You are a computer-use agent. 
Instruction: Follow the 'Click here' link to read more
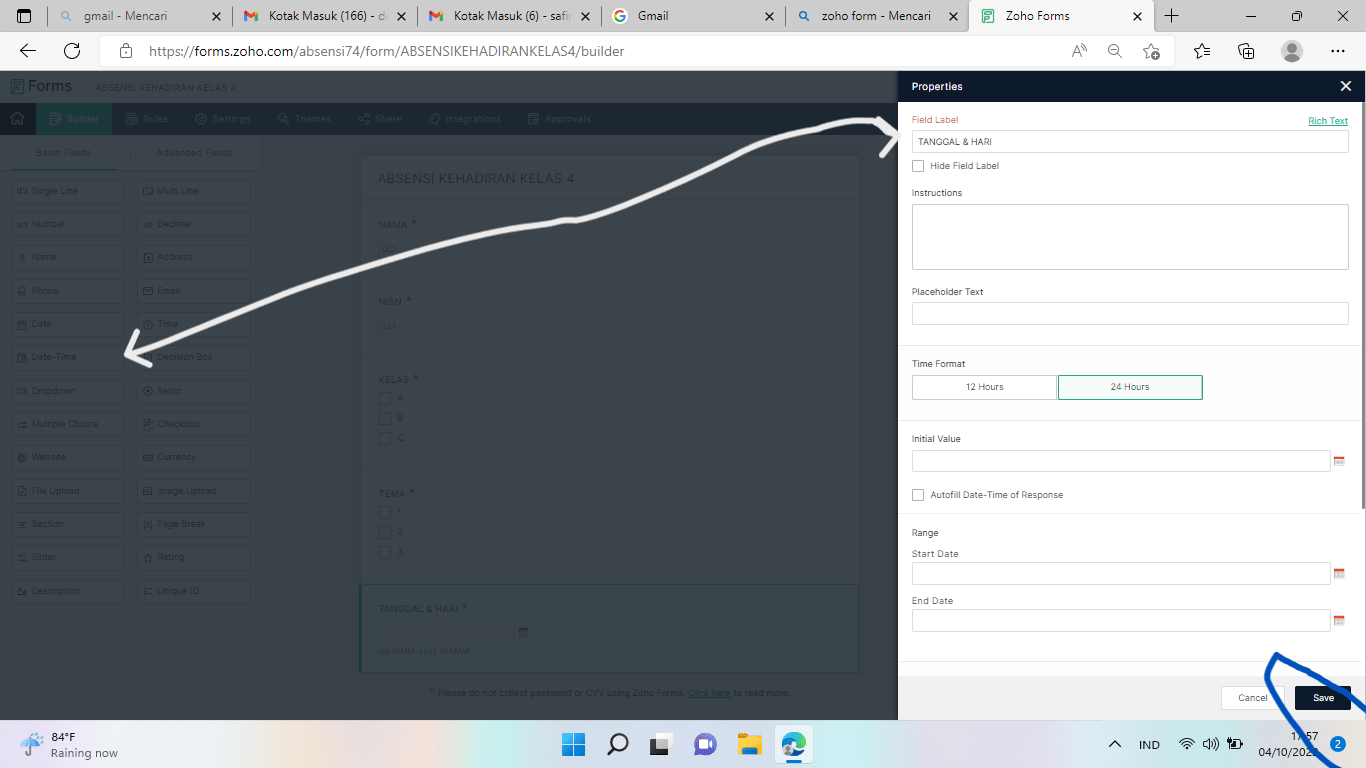point(709,692)
